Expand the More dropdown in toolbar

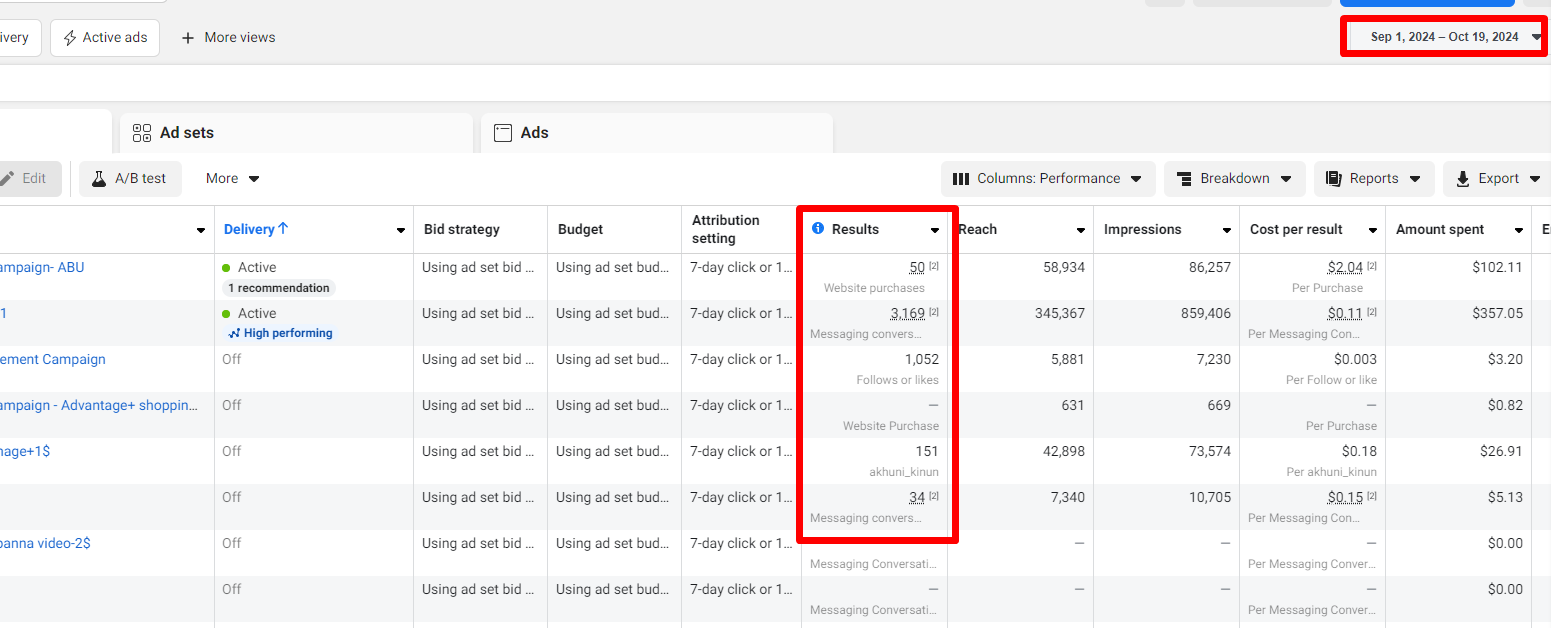click(232, 179)
